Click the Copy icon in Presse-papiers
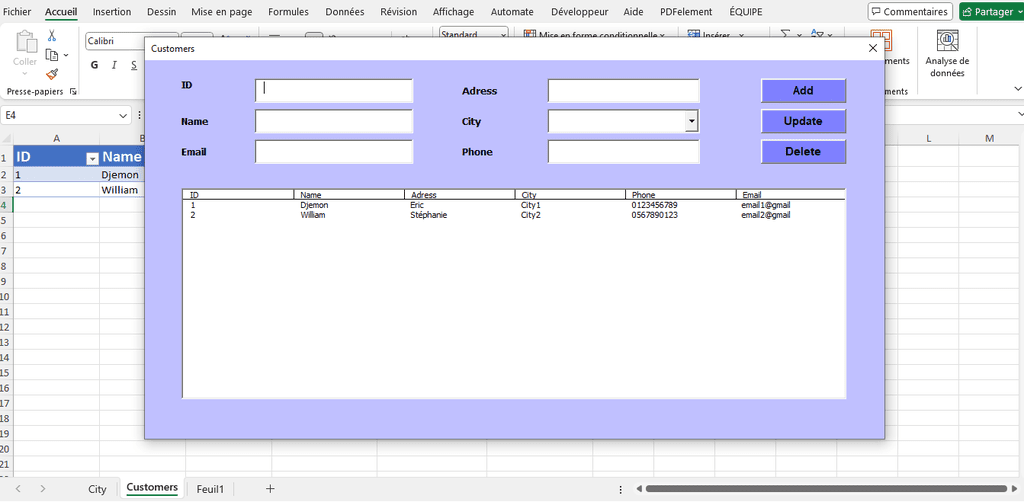This screenshot has width=1024, height=502. [x=52, y=55]
